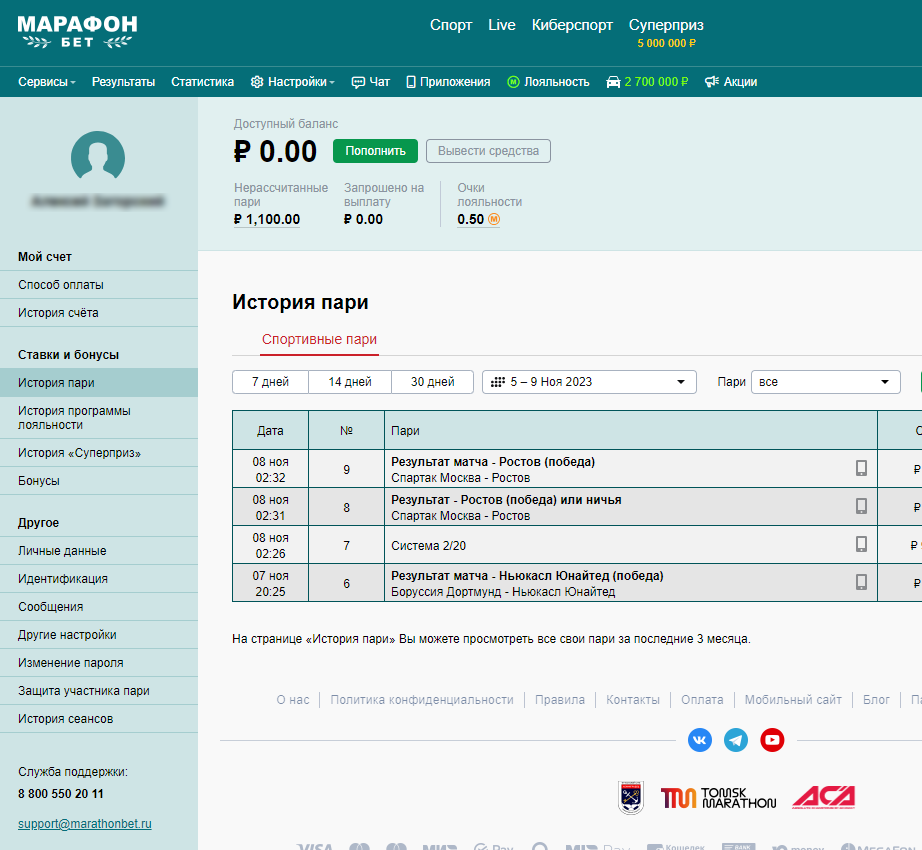This screenshot has width=922, height=850.
Task: Open the VK social network icon
Action: coord(700,740)
